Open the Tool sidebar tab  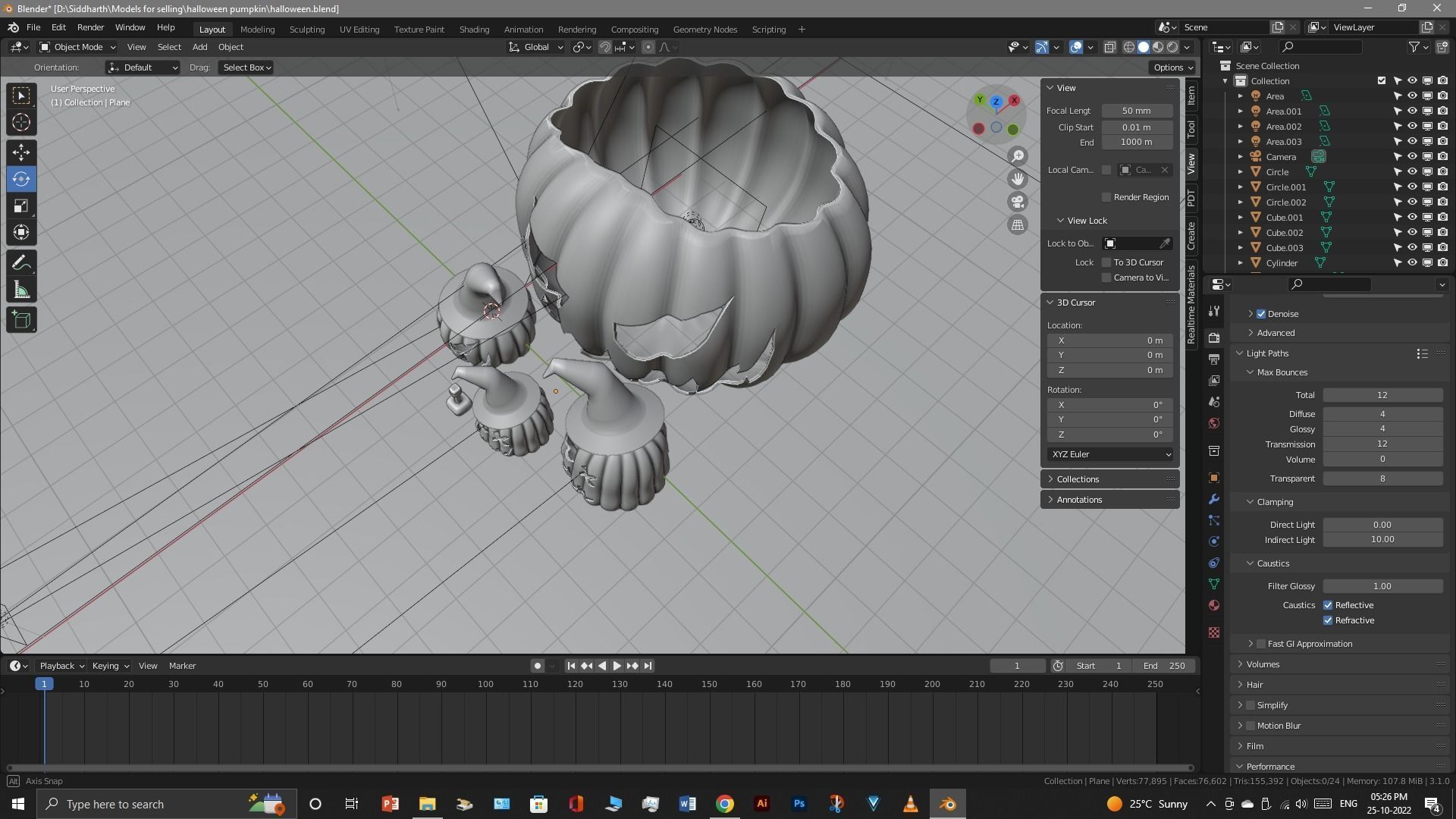click(x=1191, y=129)
